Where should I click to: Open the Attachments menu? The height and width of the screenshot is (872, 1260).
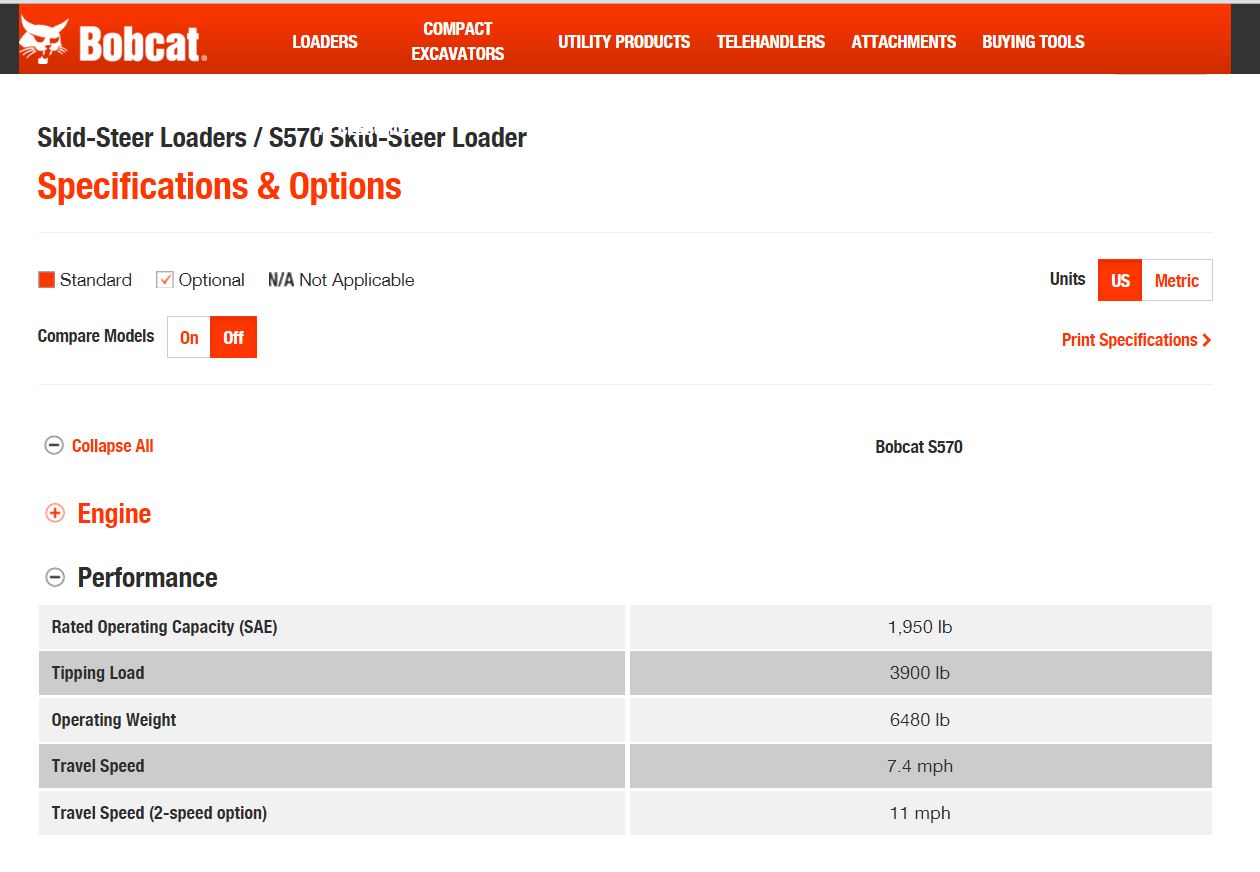(904, 41)
